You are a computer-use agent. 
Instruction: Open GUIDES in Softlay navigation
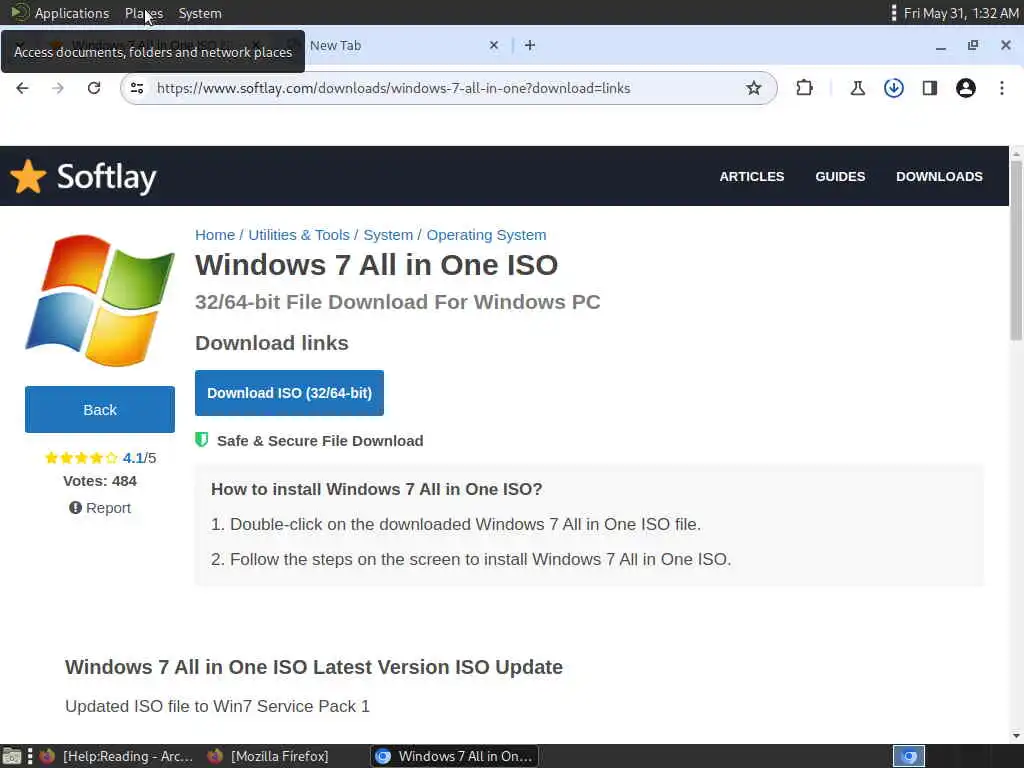[x=840, y=176]
